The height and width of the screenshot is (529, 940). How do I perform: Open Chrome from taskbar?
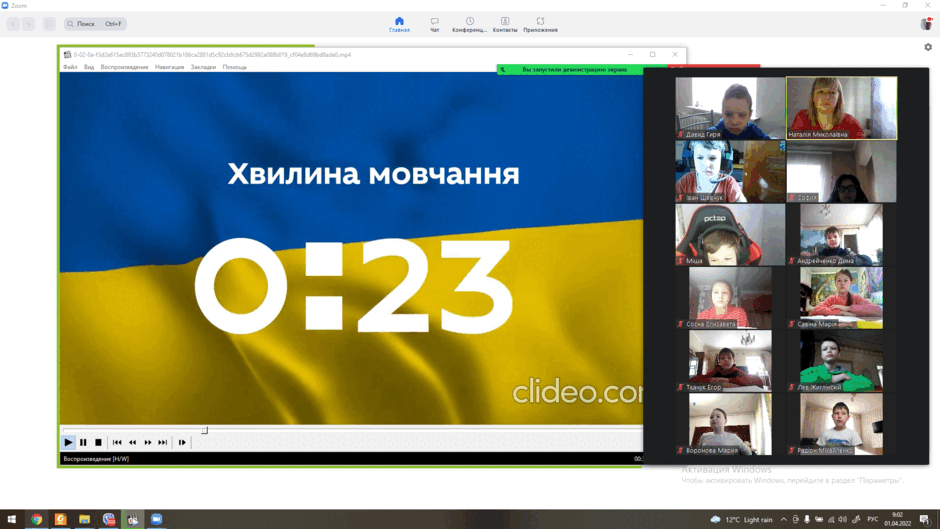tap(37, 519)
